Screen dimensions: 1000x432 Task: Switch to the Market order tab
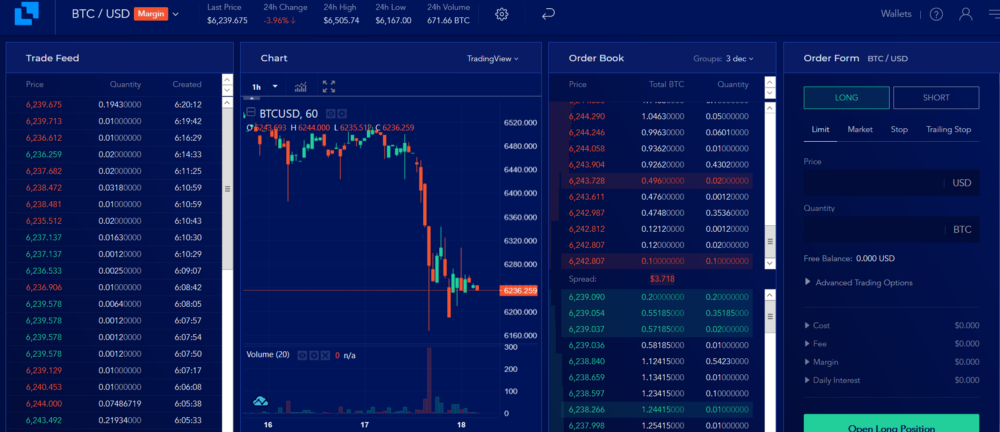(860, 130)
